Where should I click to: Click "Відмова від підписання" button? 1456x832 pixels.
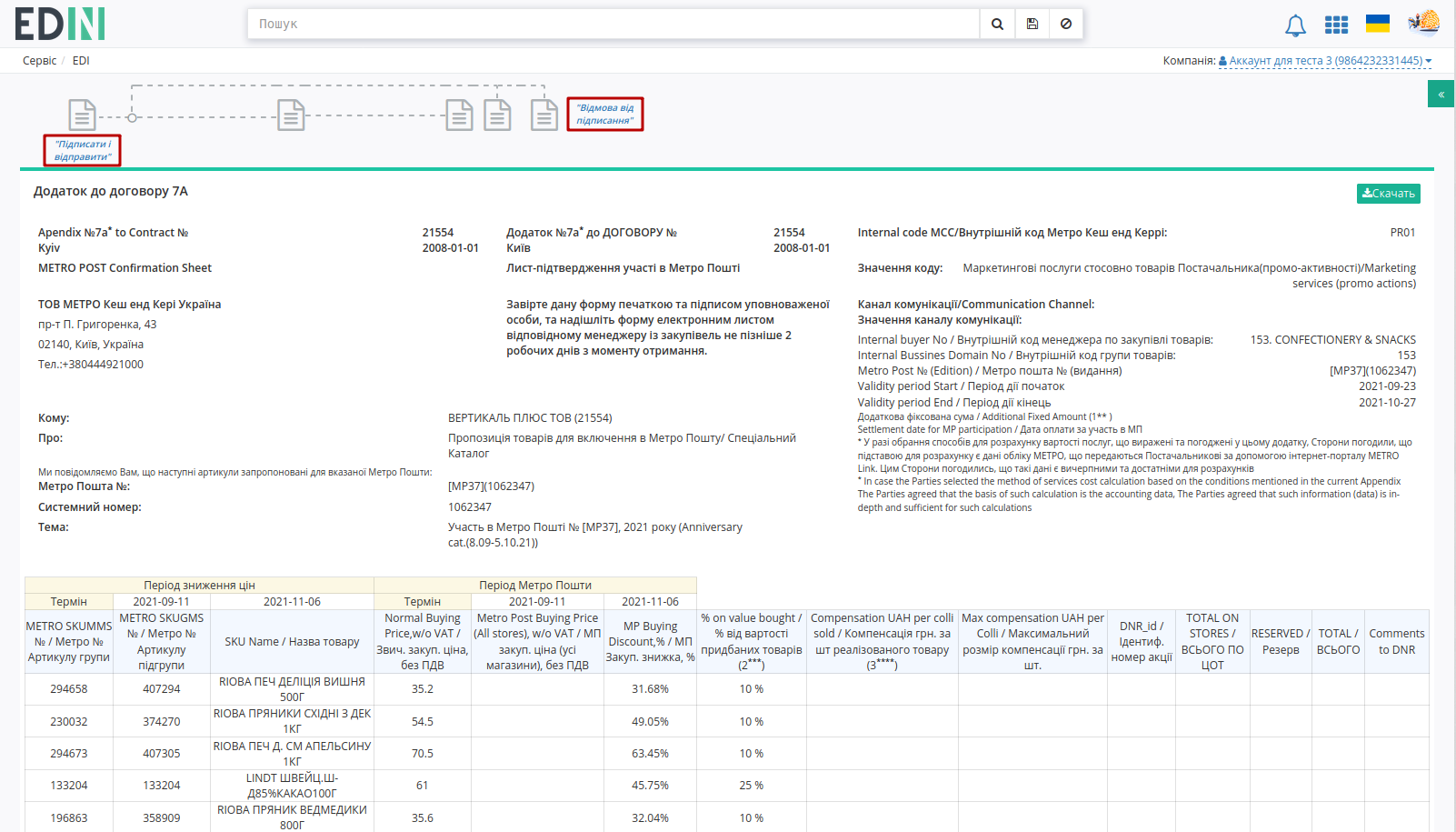click(605, 114)
